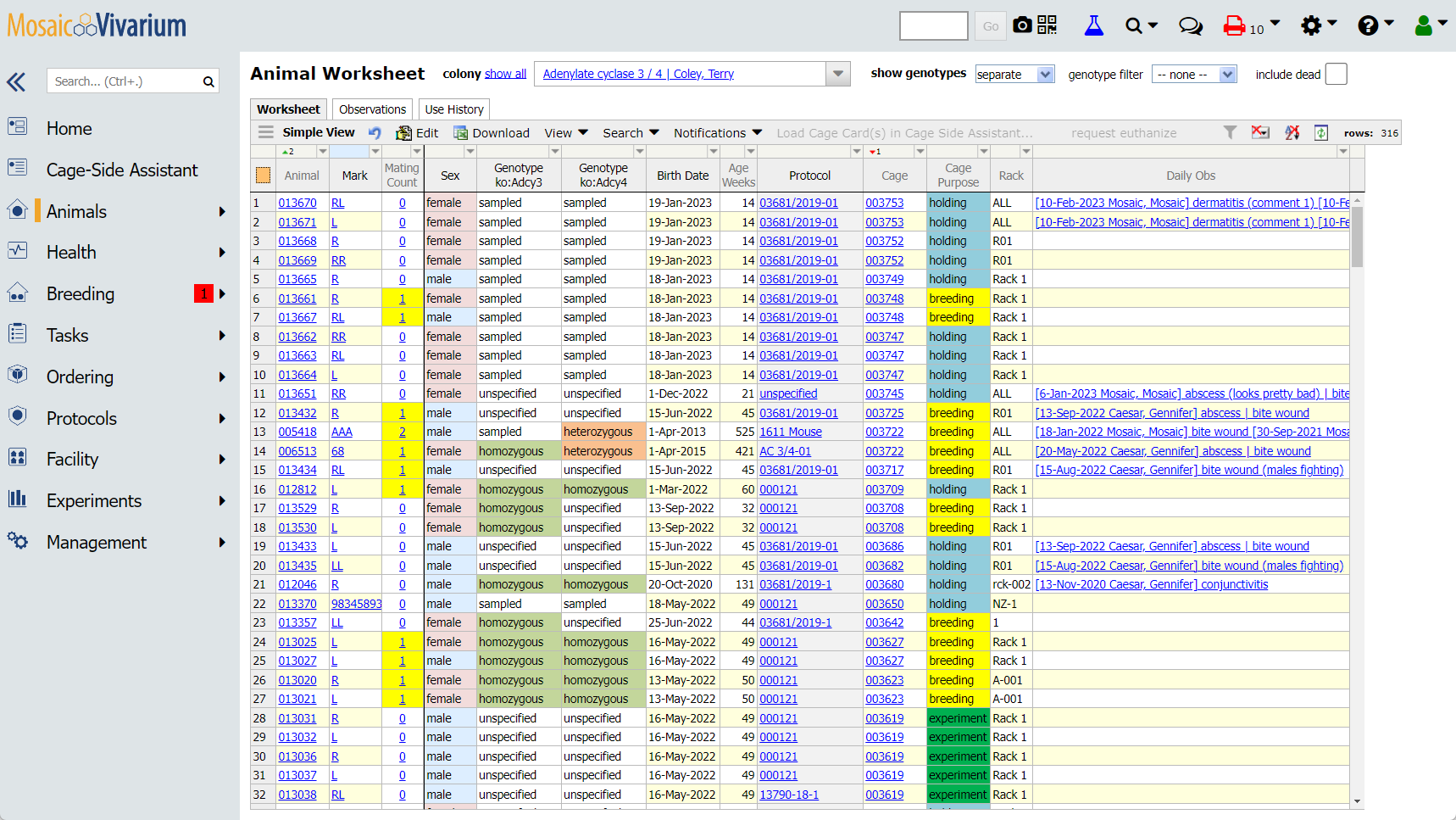
Task: Click the top bar quick entry field
Action: (934, 26)
